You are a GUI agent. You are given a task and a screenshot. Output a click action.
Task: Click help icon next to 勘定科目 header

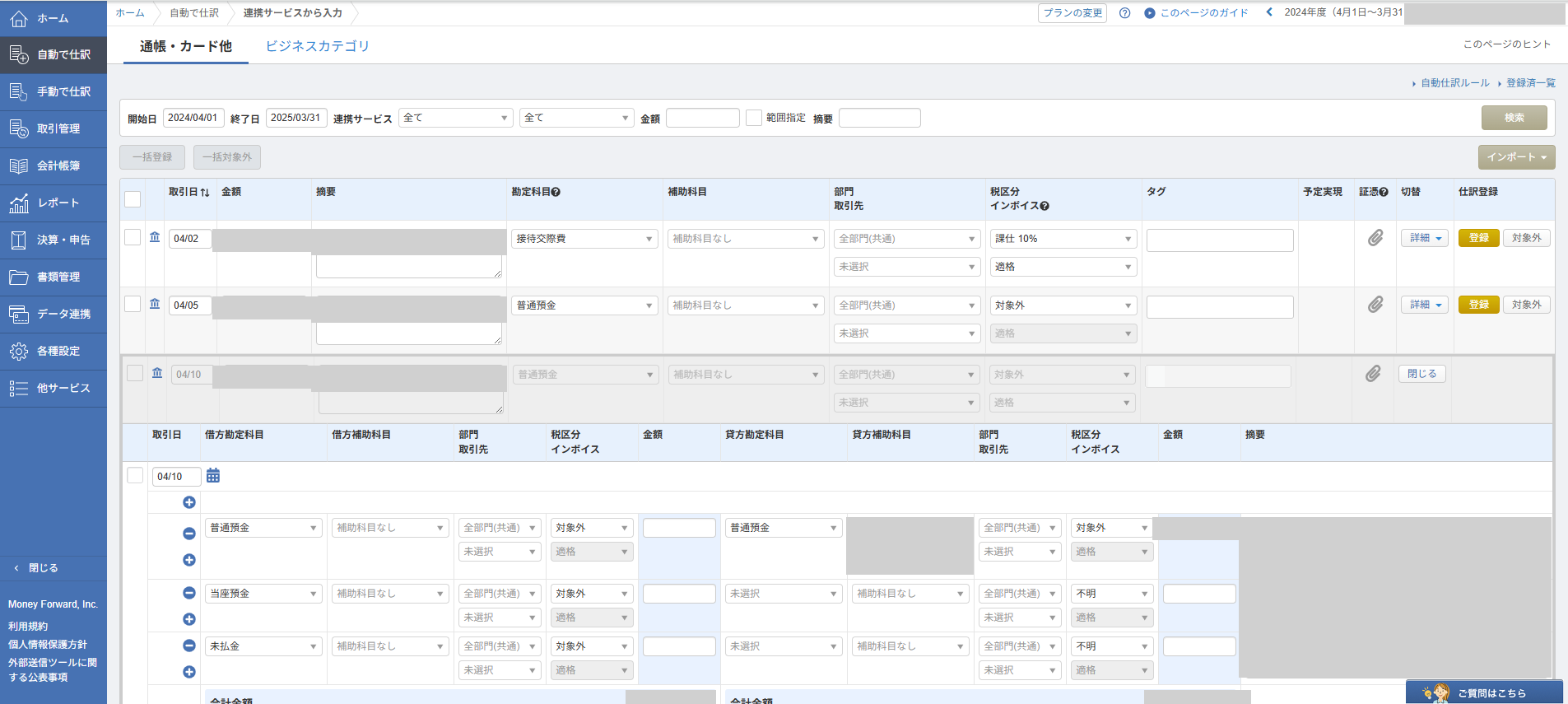pos(556,192)
